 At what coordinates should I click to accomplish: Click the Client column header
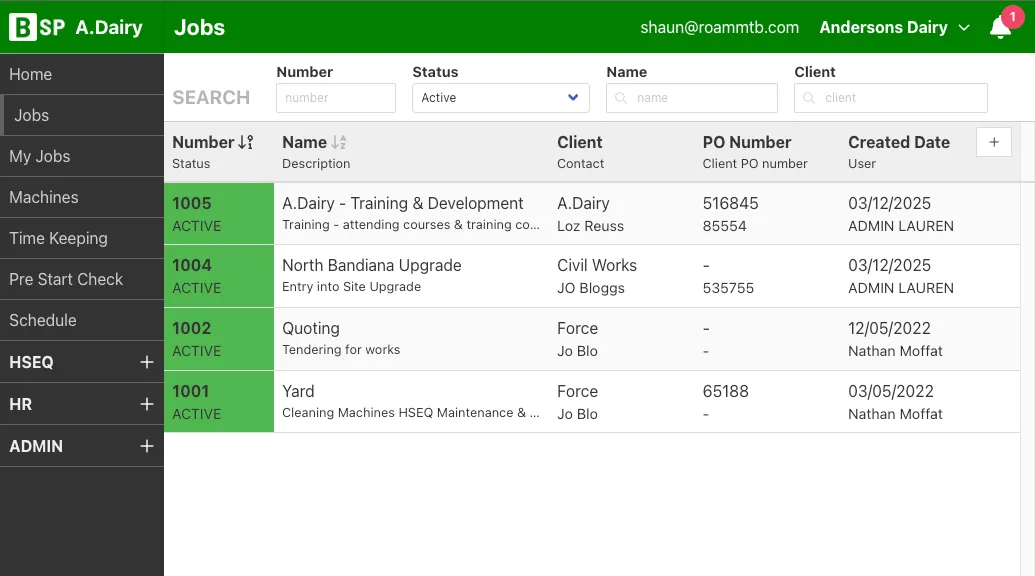tap(580, 143)
